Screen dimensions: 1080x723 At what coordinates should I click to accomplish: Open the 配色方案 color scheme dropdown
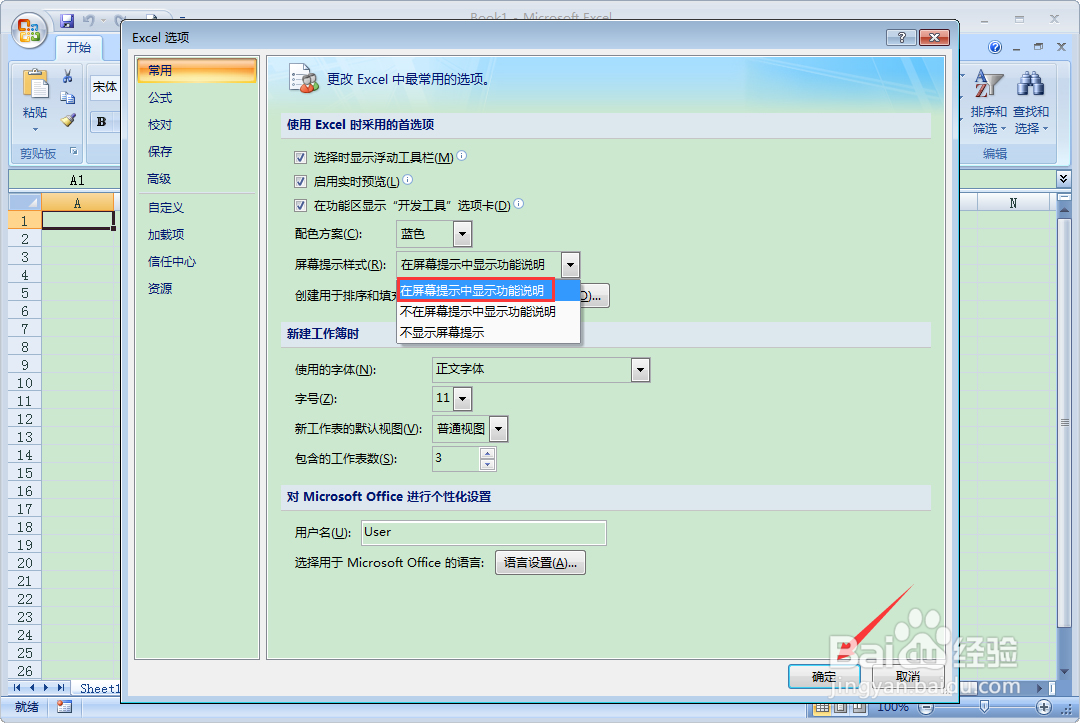pyautogui.click(x=461, y=233)
